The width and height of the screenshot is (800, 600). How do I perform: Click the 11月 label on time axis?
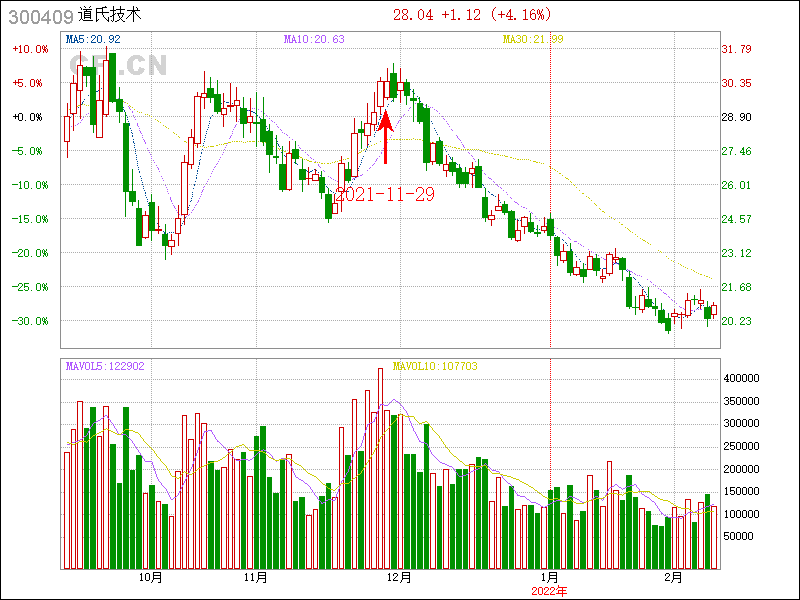coord(255,577)
